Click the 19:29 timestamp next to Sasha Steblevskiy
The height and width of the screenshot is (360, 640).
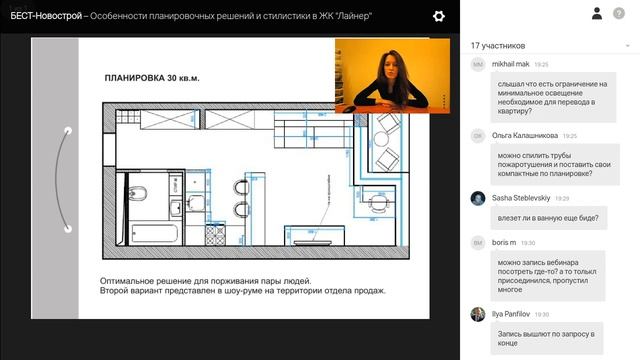(x=562, y=198)
